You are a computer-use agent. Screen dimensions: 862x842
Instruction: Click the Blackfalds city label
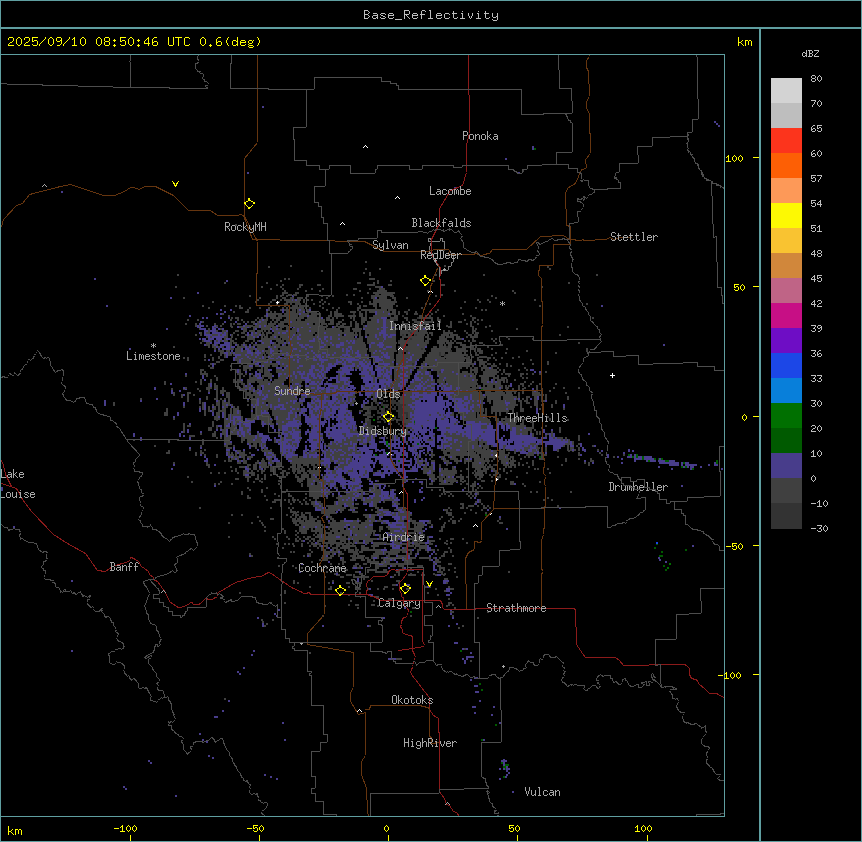441,223
